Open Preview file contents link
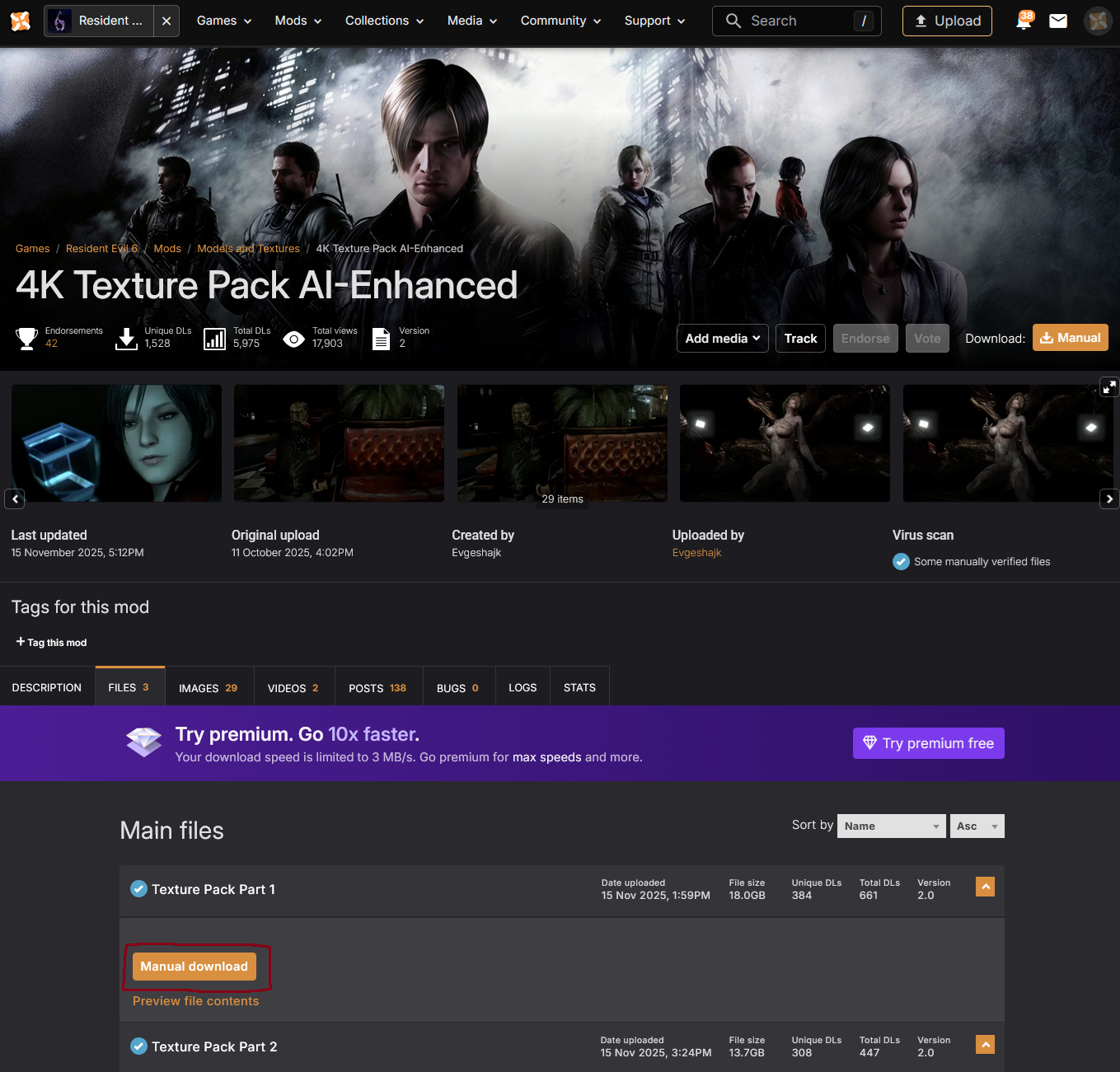 pos(196,1001)
